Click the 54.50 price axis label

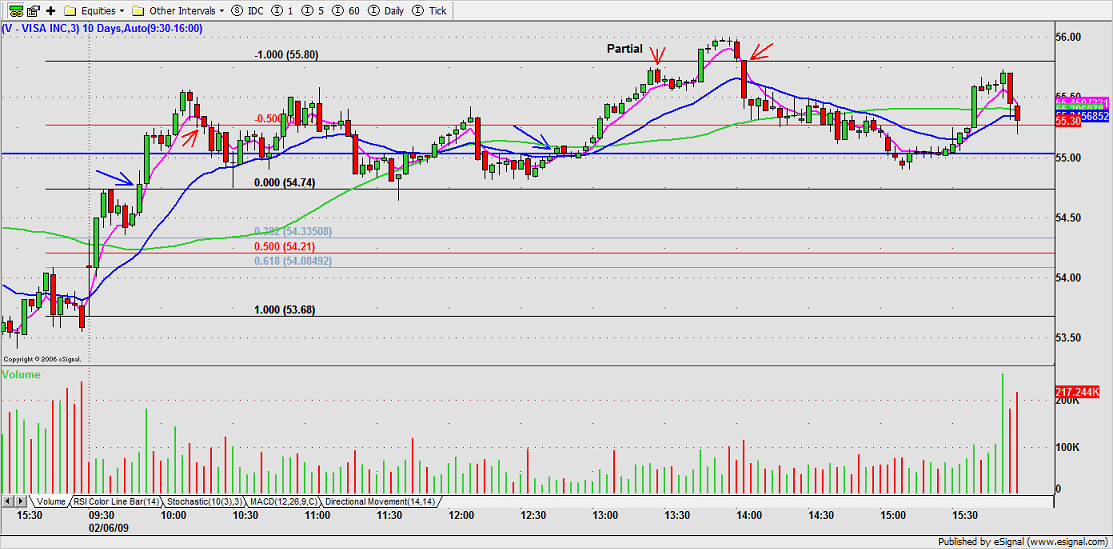pos(1069,217)
